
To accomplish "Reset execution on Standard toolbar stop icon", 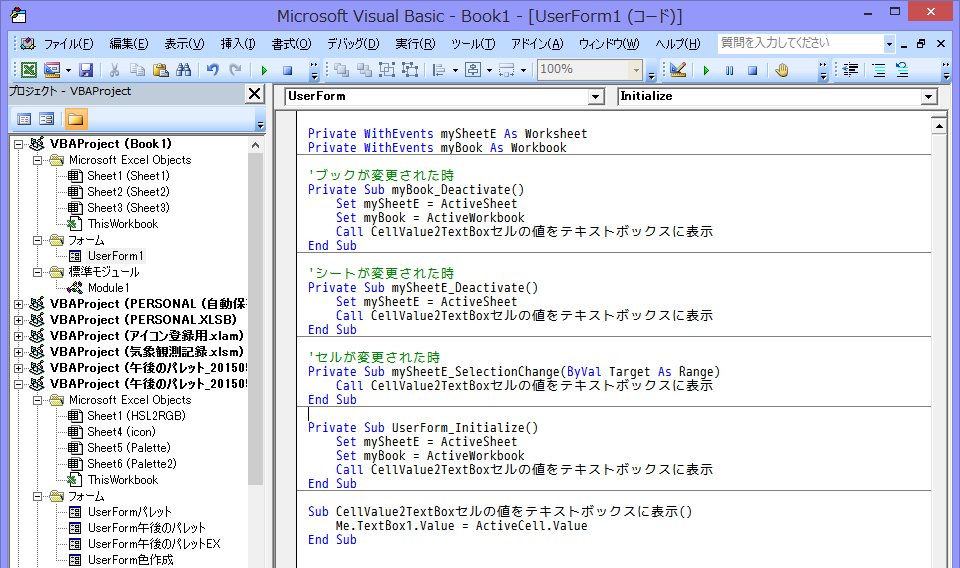I will tap(287, 70).
